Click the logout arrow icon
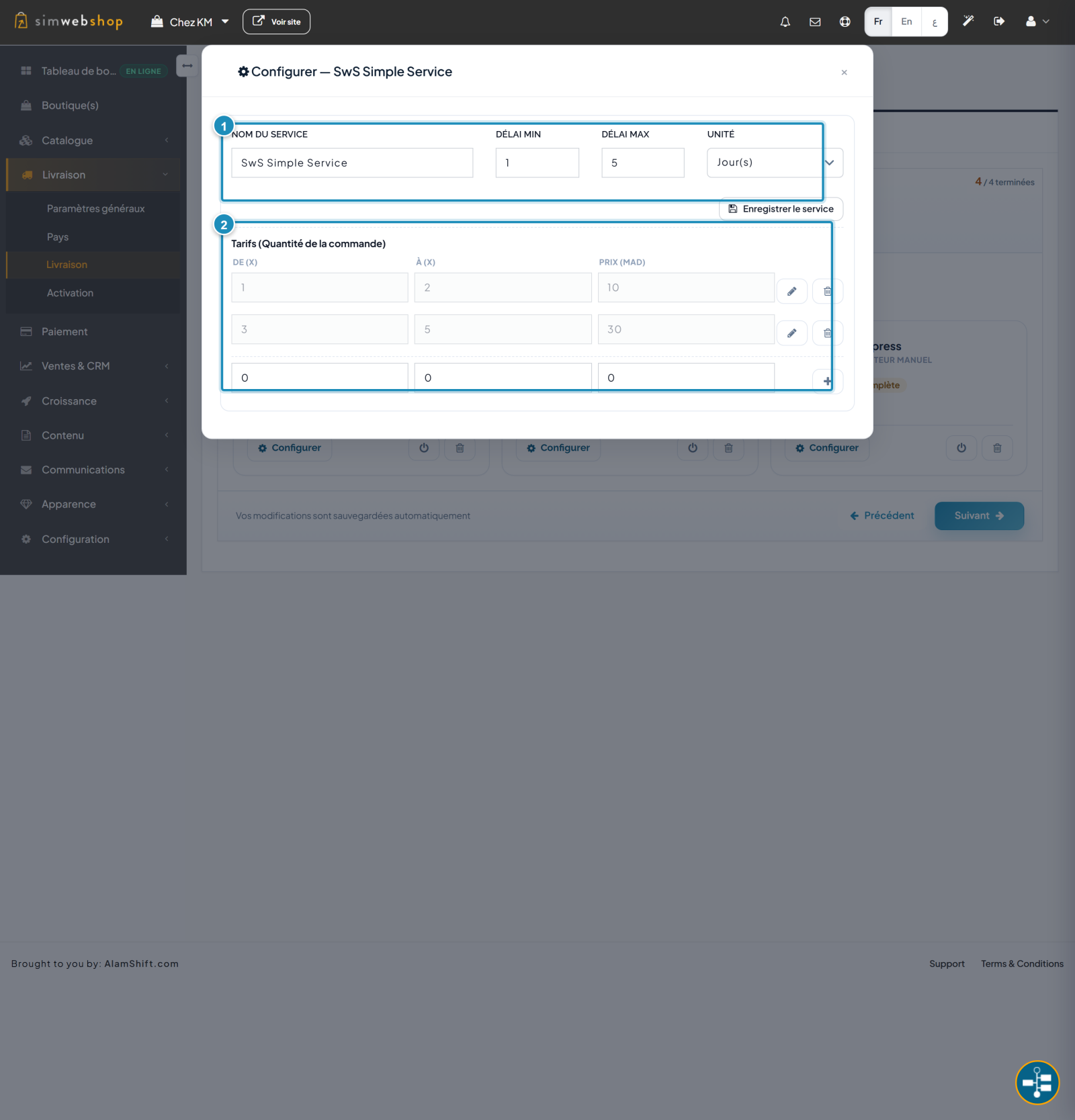The width and height of the screenshot is (1075, 1120). pyautogui.click(x=999, y=21)
